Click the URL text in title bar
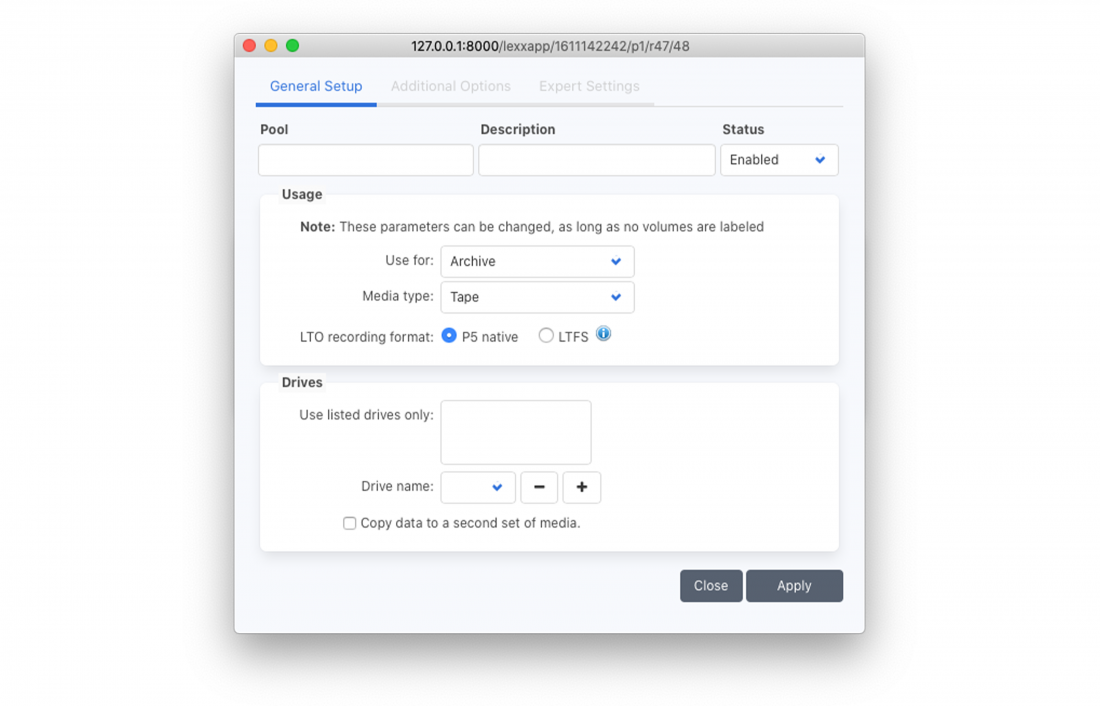The image size is (1100, 706). [x=550, y=46]
